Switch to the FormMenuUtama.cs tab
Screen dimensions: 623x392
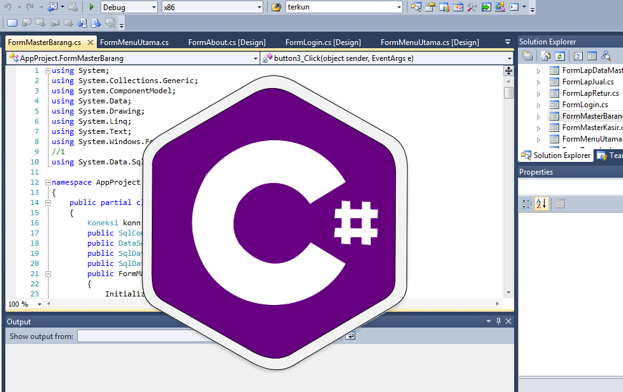click(x=134, y=42)
